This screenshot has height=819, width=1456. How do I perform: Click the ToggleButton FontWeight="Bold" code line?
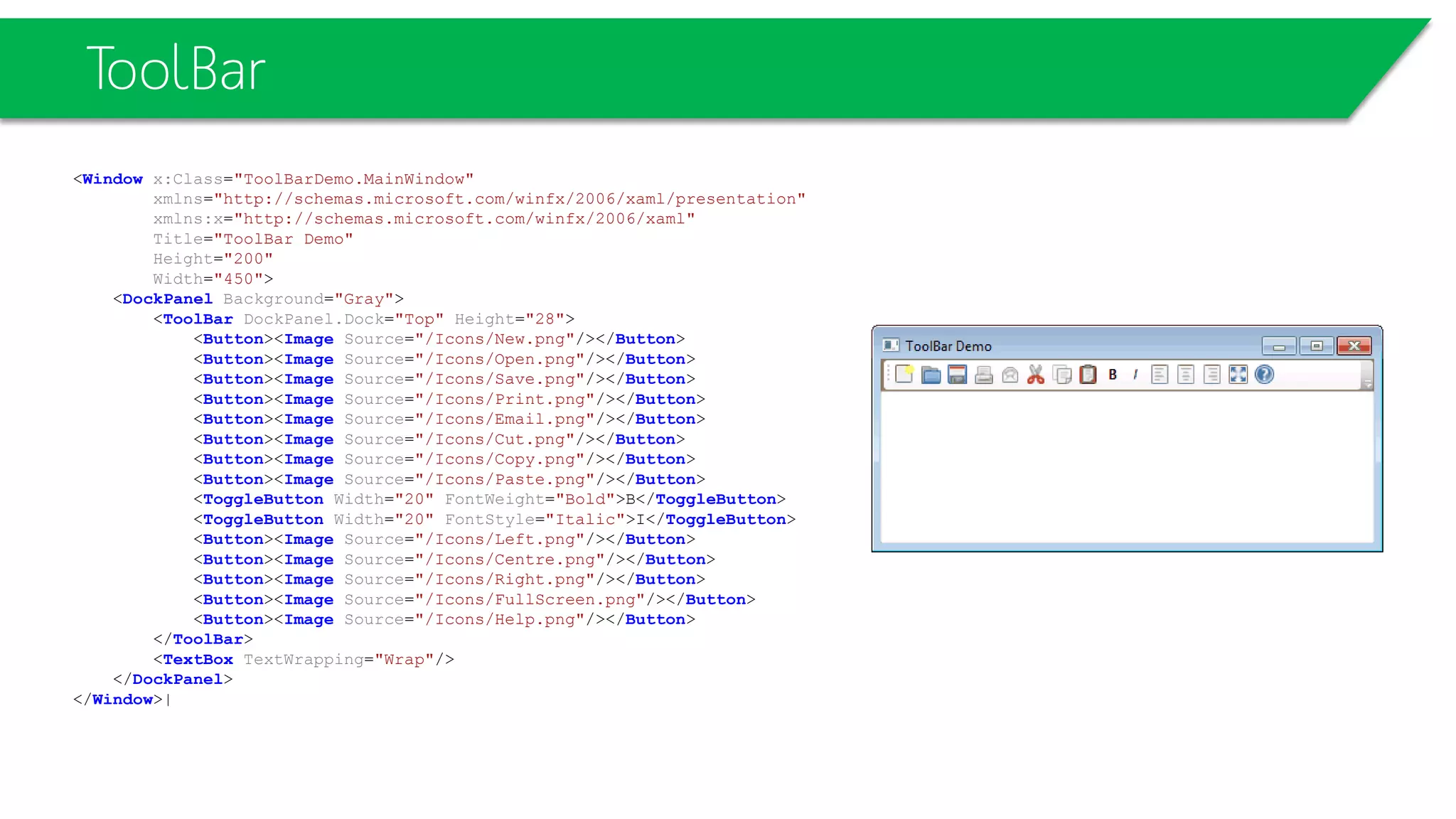(489, 499)
